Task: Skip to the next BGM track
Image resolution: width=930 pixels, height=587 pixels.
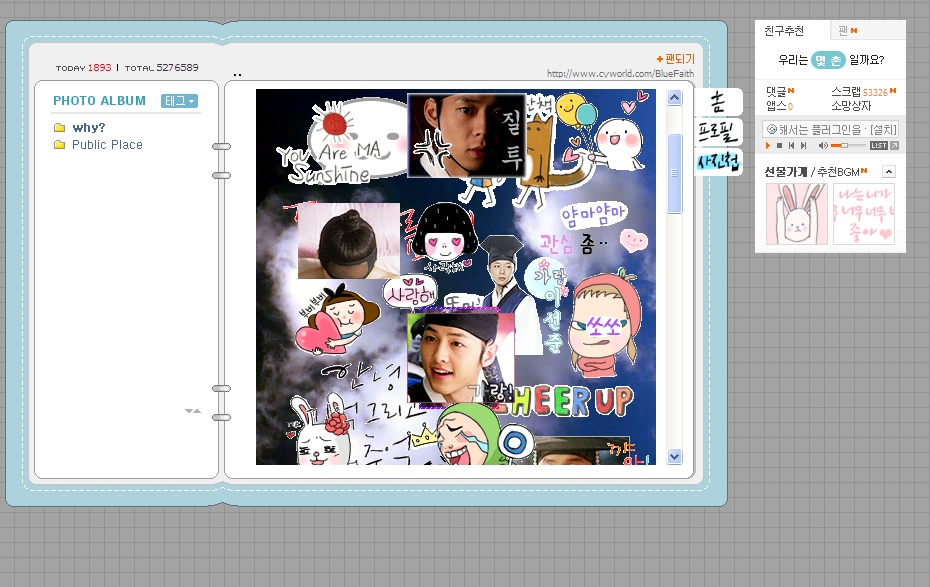Action: point(804,145)
